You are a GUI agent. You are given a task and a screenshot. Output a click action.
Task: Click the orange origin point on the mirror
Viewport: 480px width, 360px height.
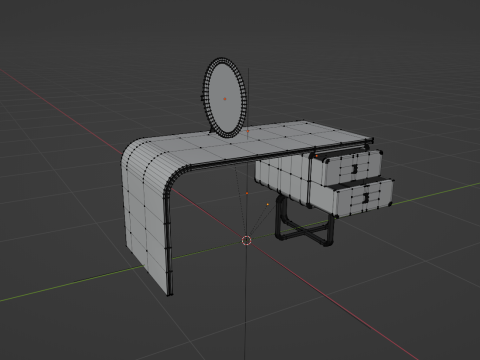(x=225, y=99)
